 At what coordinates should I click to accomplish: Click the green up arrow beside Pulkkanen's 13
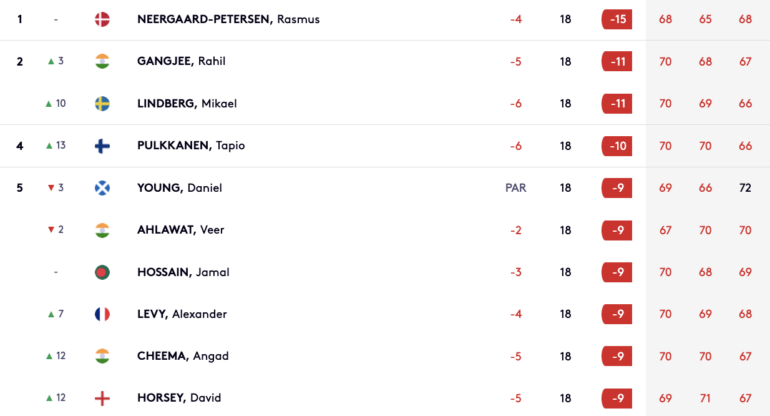[x=49, y=146]
